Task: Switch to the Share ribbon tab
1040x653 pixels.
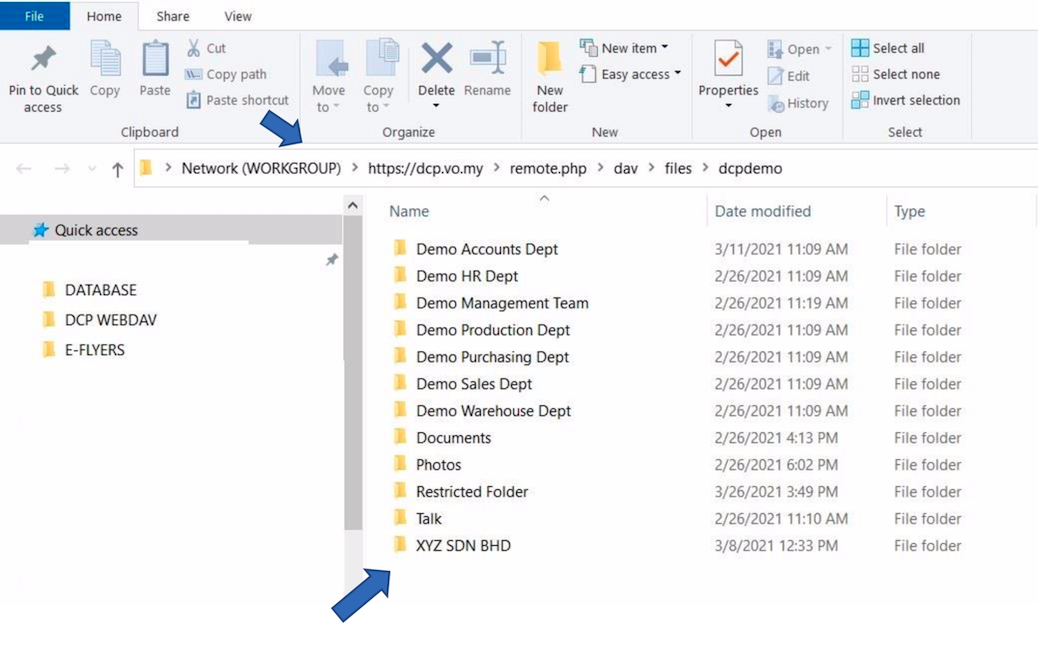Action: [173, 16]
